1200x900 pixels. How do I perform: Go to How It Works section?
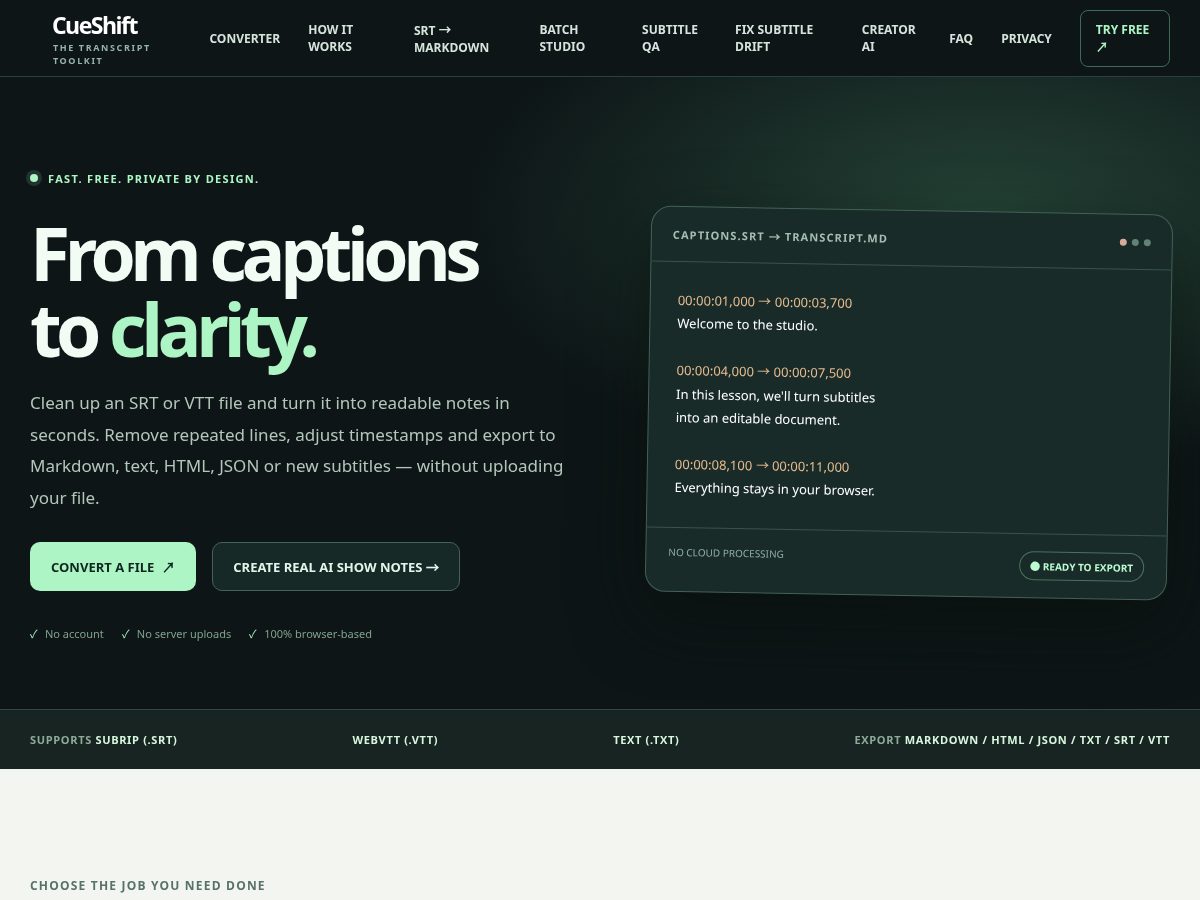[x=331, y=38]
